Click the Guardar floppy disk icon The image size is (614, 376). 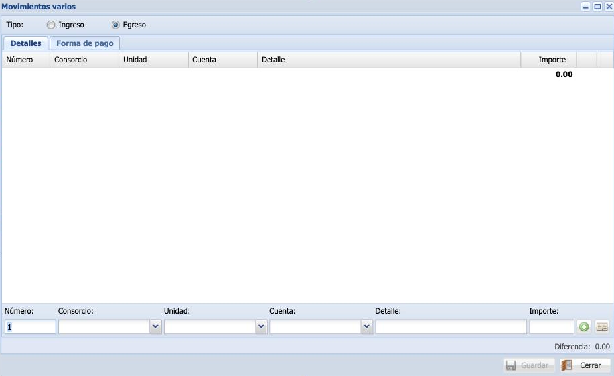click(x=511, y=365)
